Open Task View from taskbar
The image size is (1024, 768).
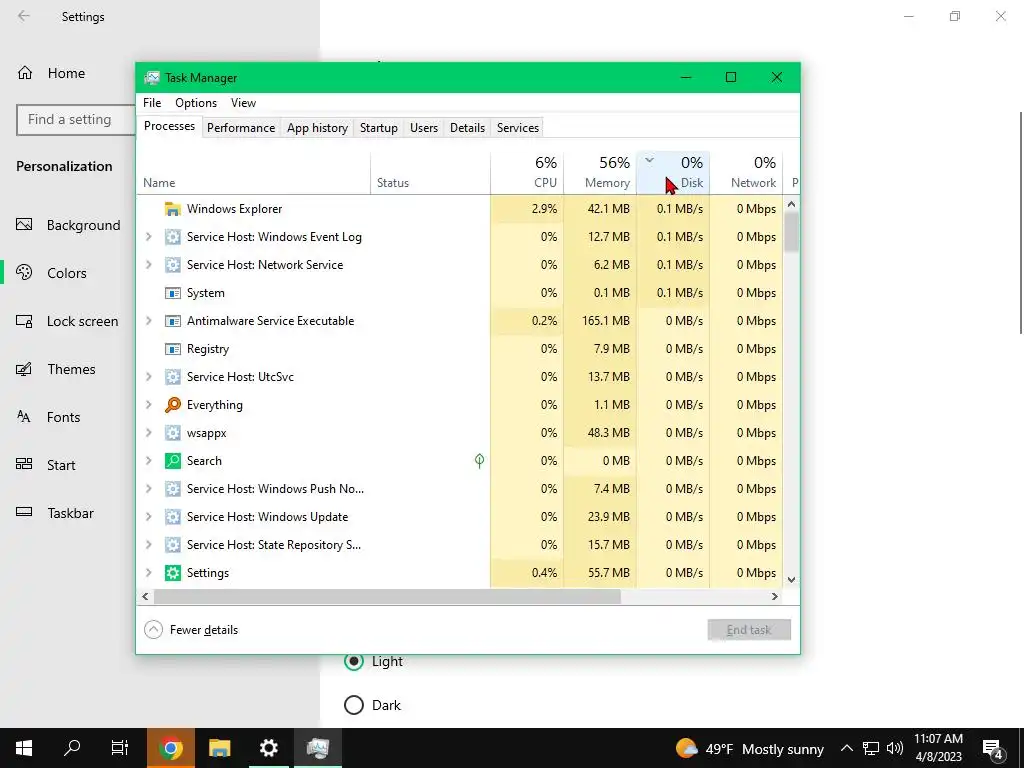pyautogui.click(x=120, y=748)
